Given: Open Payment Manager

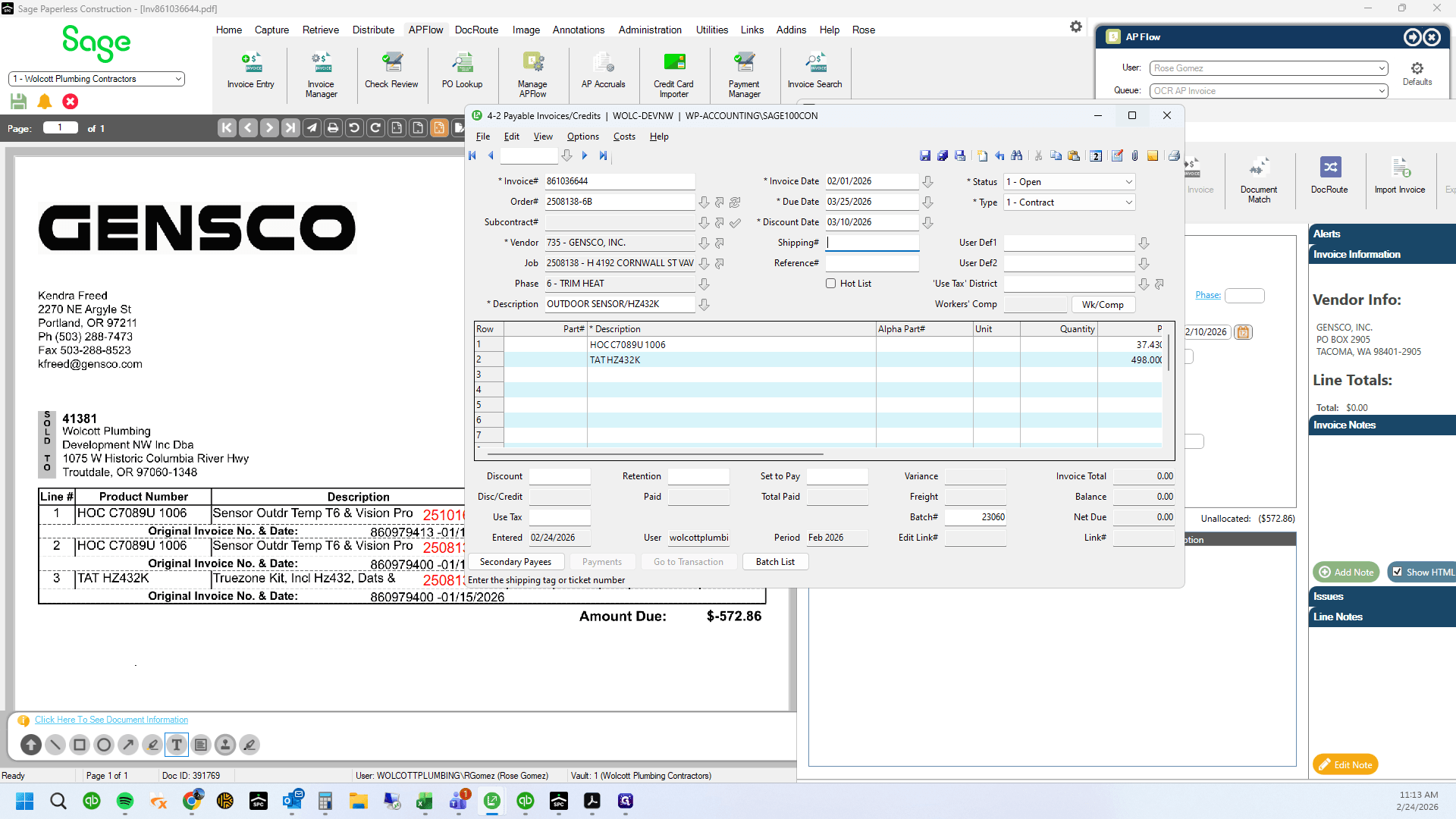Looking at the screenshot, I should point(744,74).
